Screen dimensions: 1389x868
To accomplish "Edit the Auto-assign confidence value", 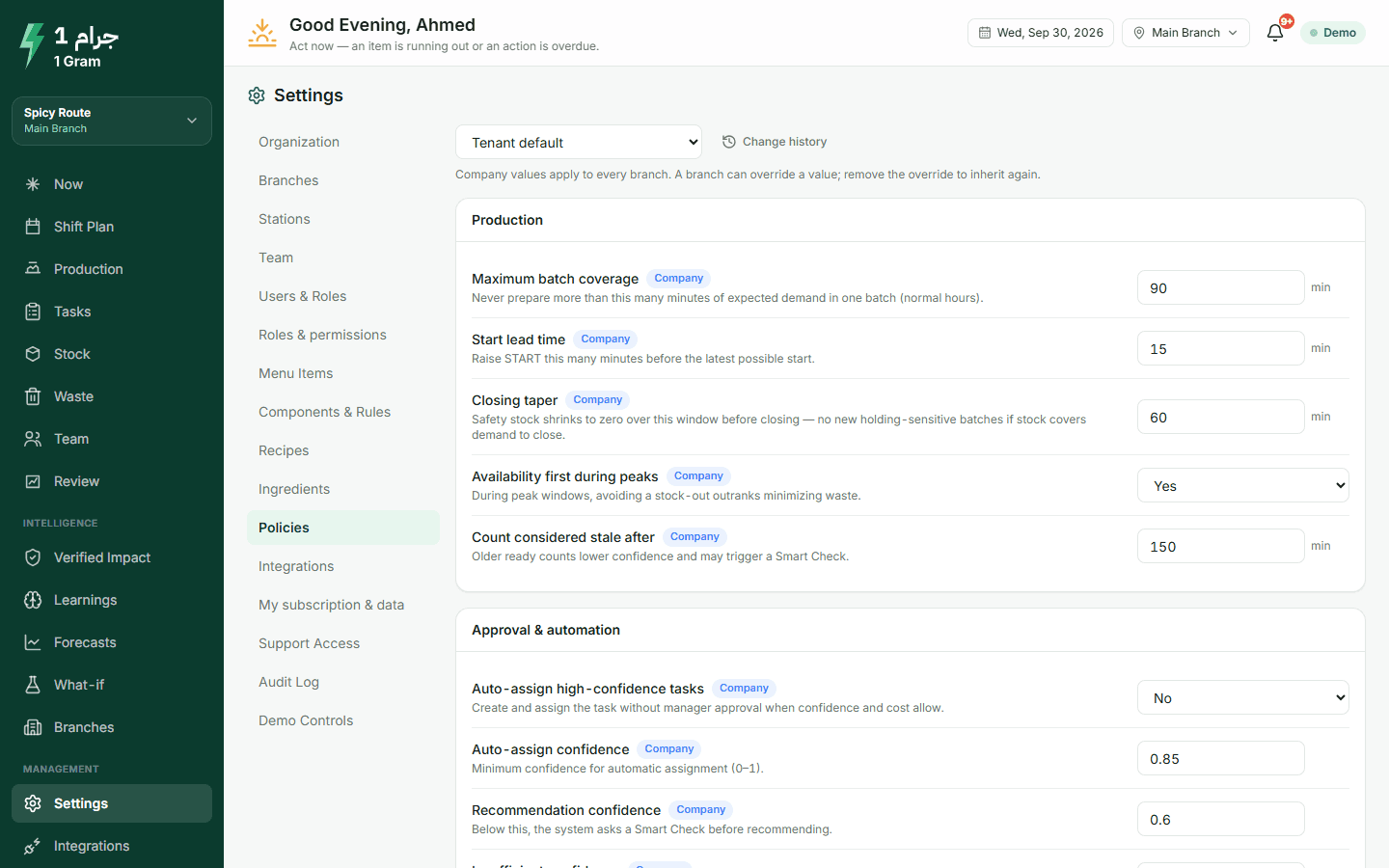I will click(x=1221, y=758).
